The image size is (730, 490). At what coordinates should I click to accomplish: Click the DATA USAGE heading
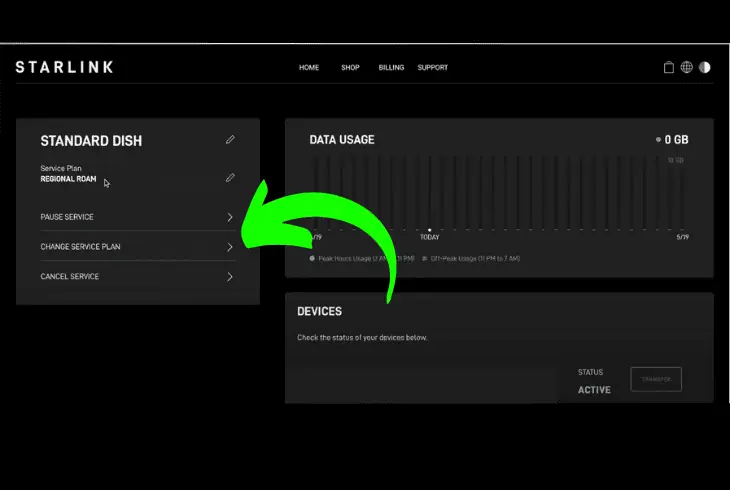342,140
